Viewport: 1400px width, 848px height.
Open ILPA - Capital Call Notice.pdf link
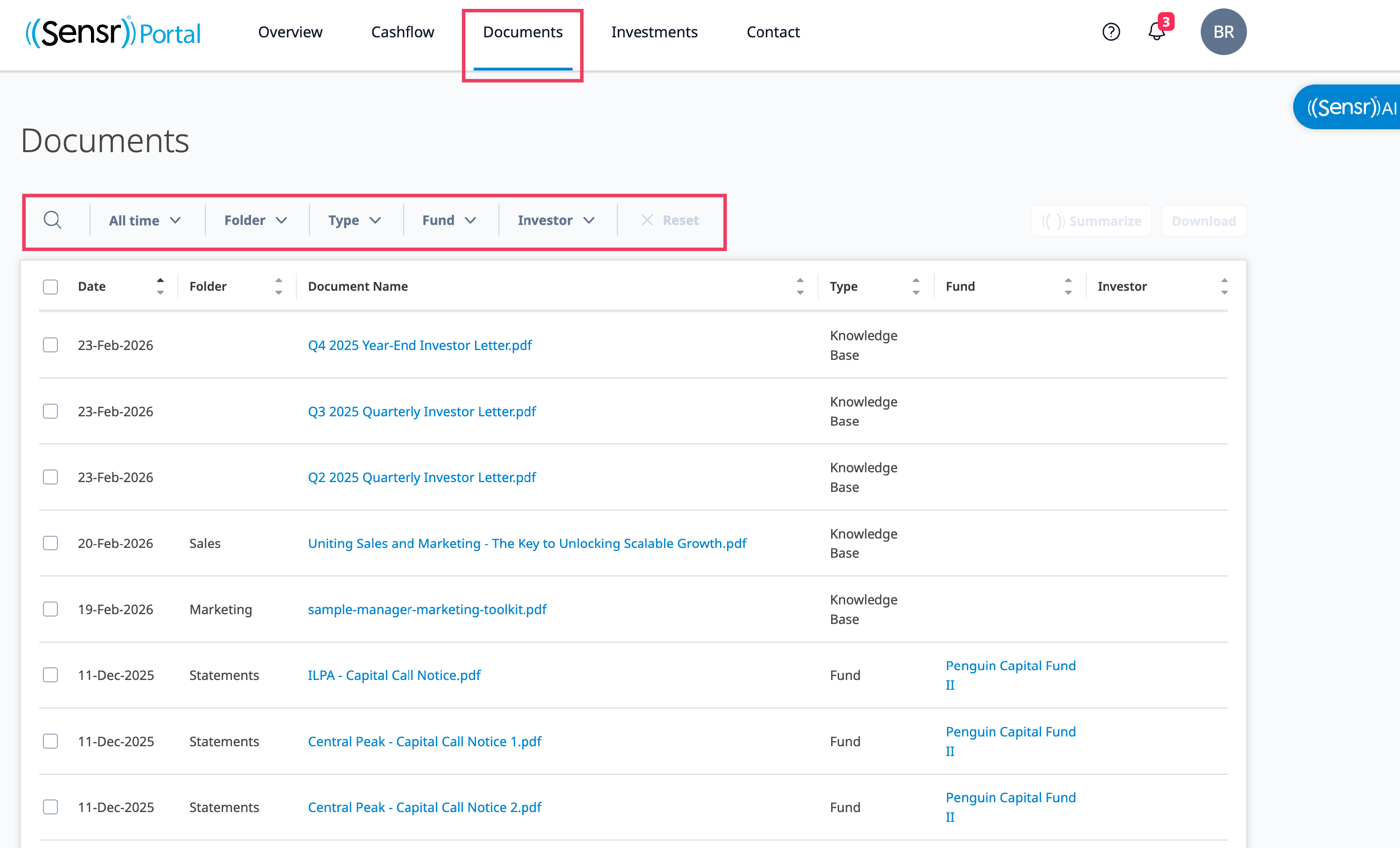394,675
